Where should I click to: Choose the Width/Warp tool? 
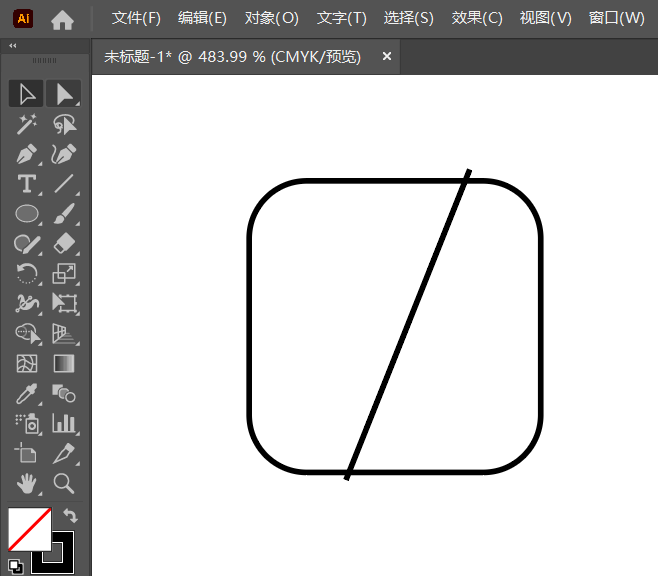tap(26, 303)
